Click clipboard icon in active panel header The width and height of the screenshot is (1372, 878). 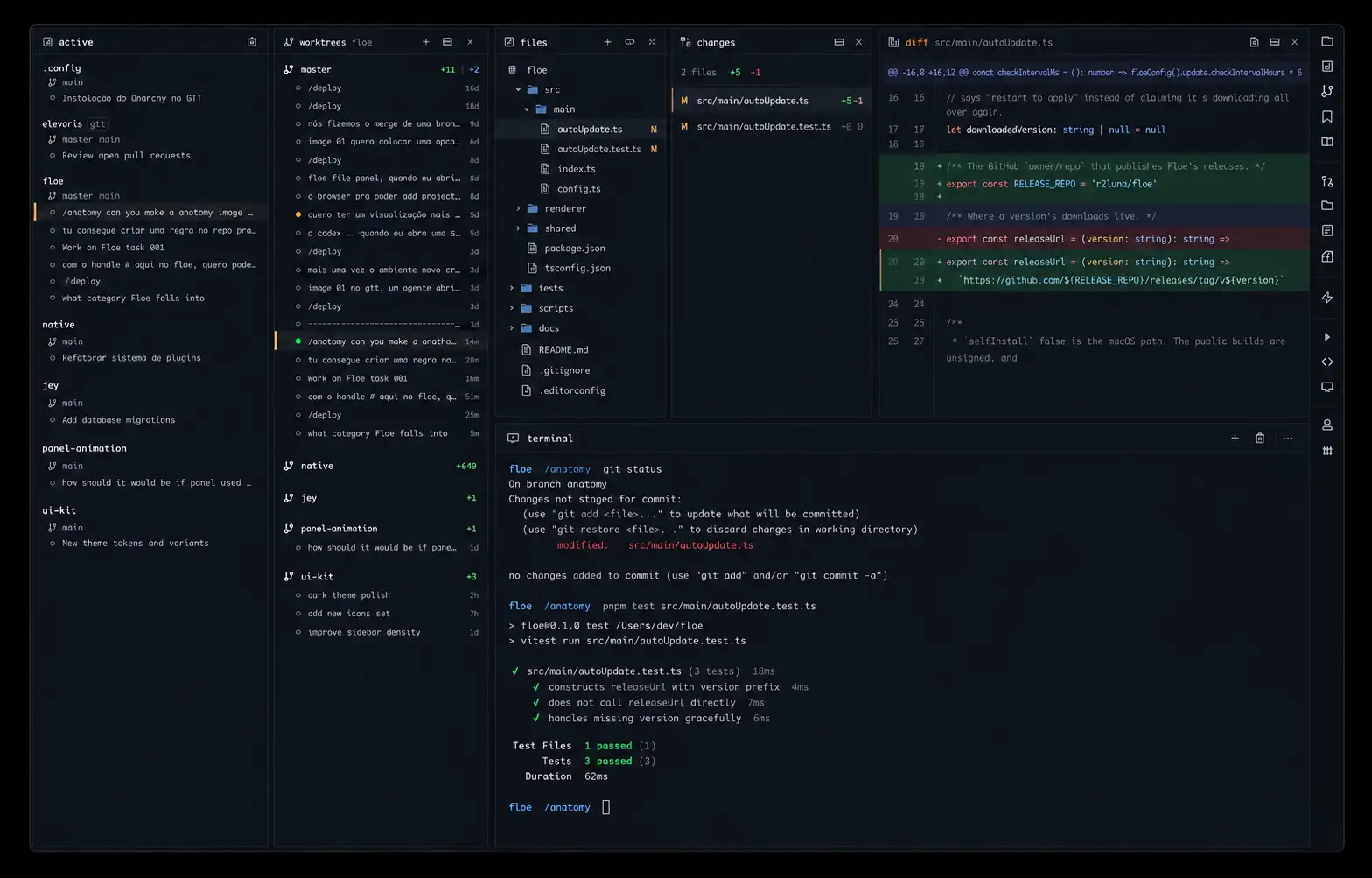click(252, 42)
